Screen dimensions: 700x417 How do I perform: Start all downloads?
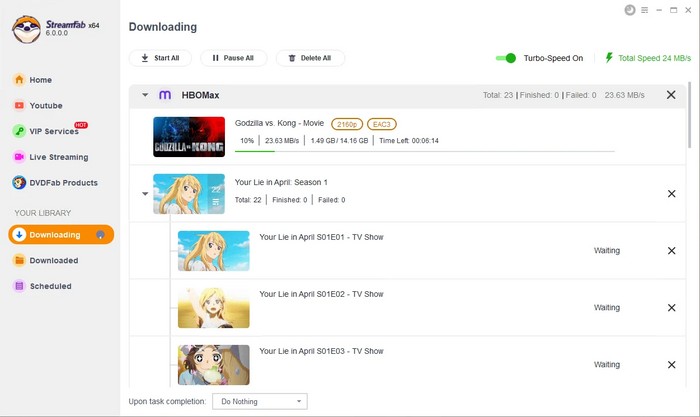[x=160, y=58]
